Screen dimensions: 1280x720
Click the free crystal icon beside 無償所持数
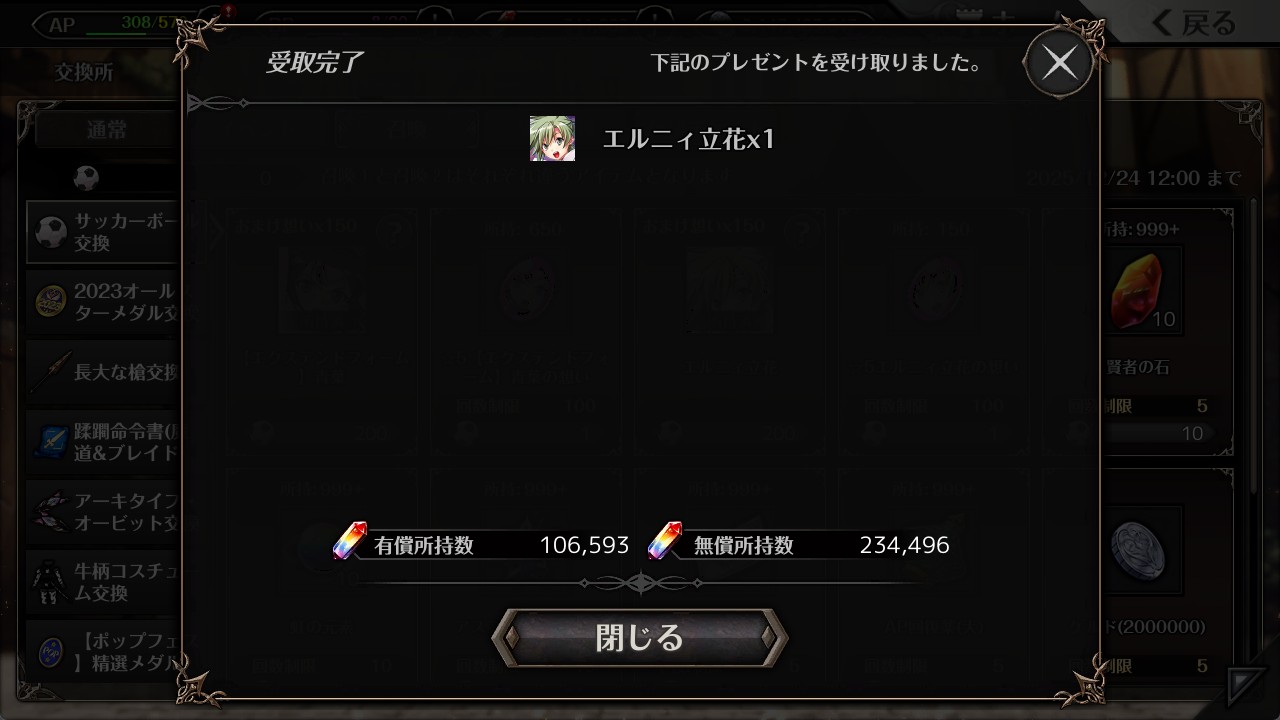(x=665, y=541)
